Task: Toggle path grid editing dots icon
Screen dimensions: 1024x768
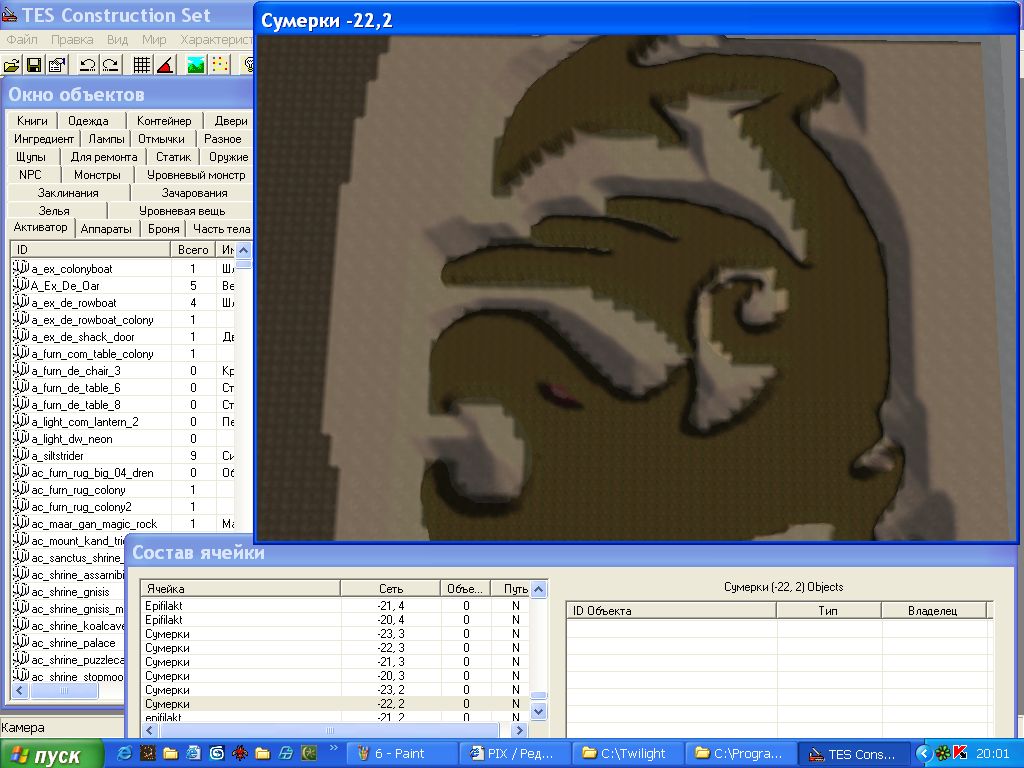Action: (221, 65)
